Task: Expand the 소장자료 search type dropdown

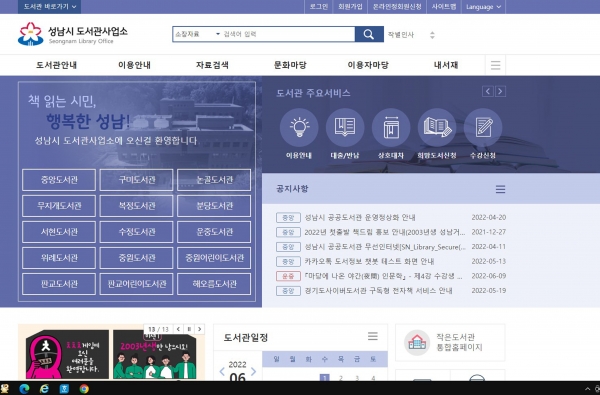Action: (197, 34)
